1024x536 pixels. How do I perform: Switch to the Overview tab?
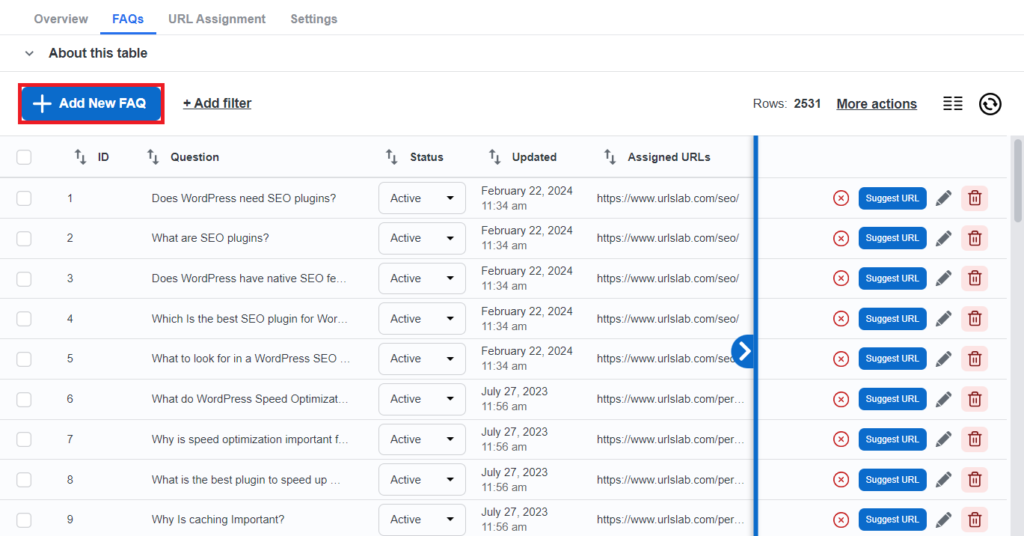click(x=61, y=19)
